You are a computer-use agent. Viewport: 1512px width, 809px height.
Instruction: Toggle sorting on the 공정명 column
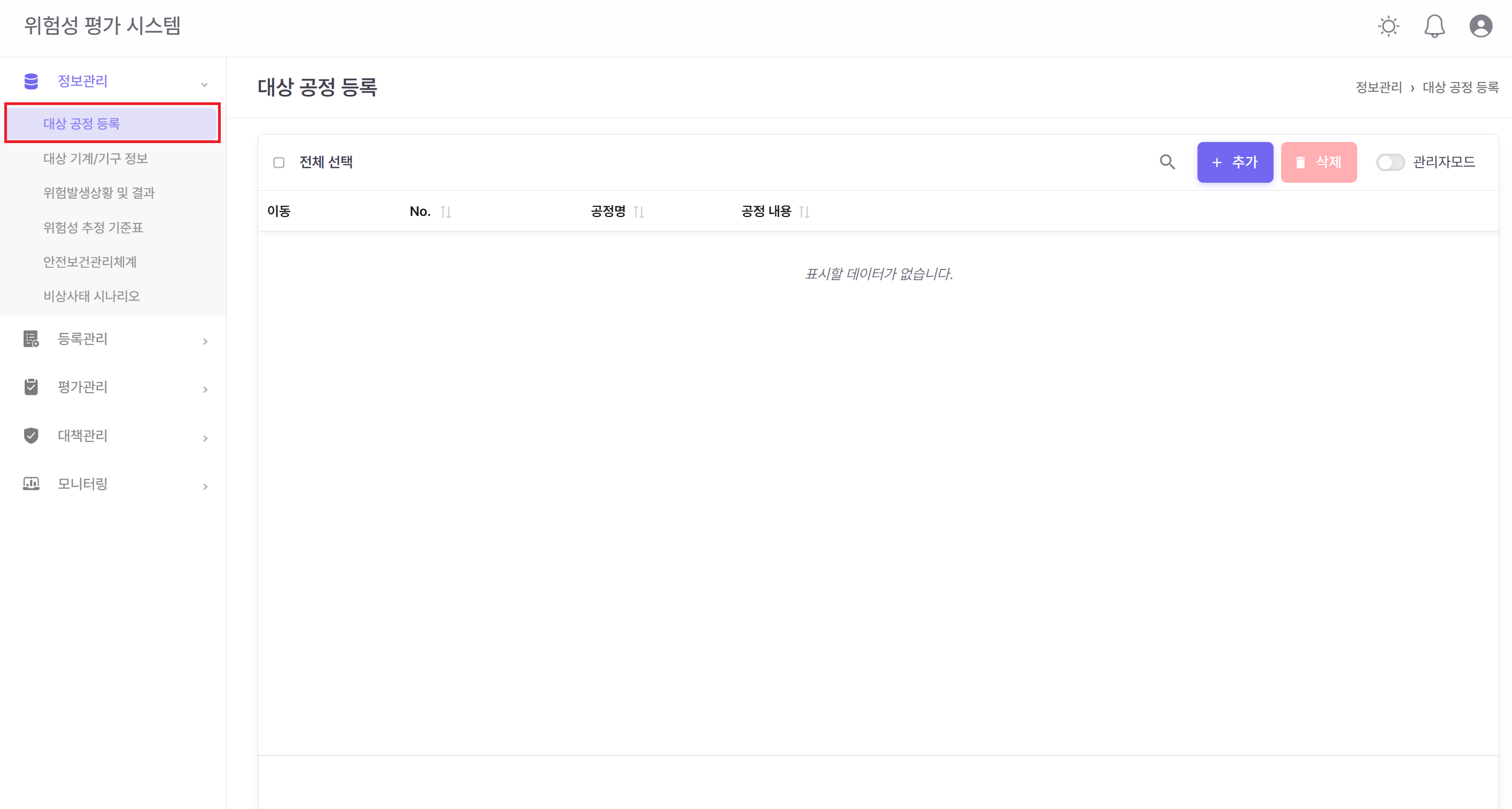(x=640, y=211)
